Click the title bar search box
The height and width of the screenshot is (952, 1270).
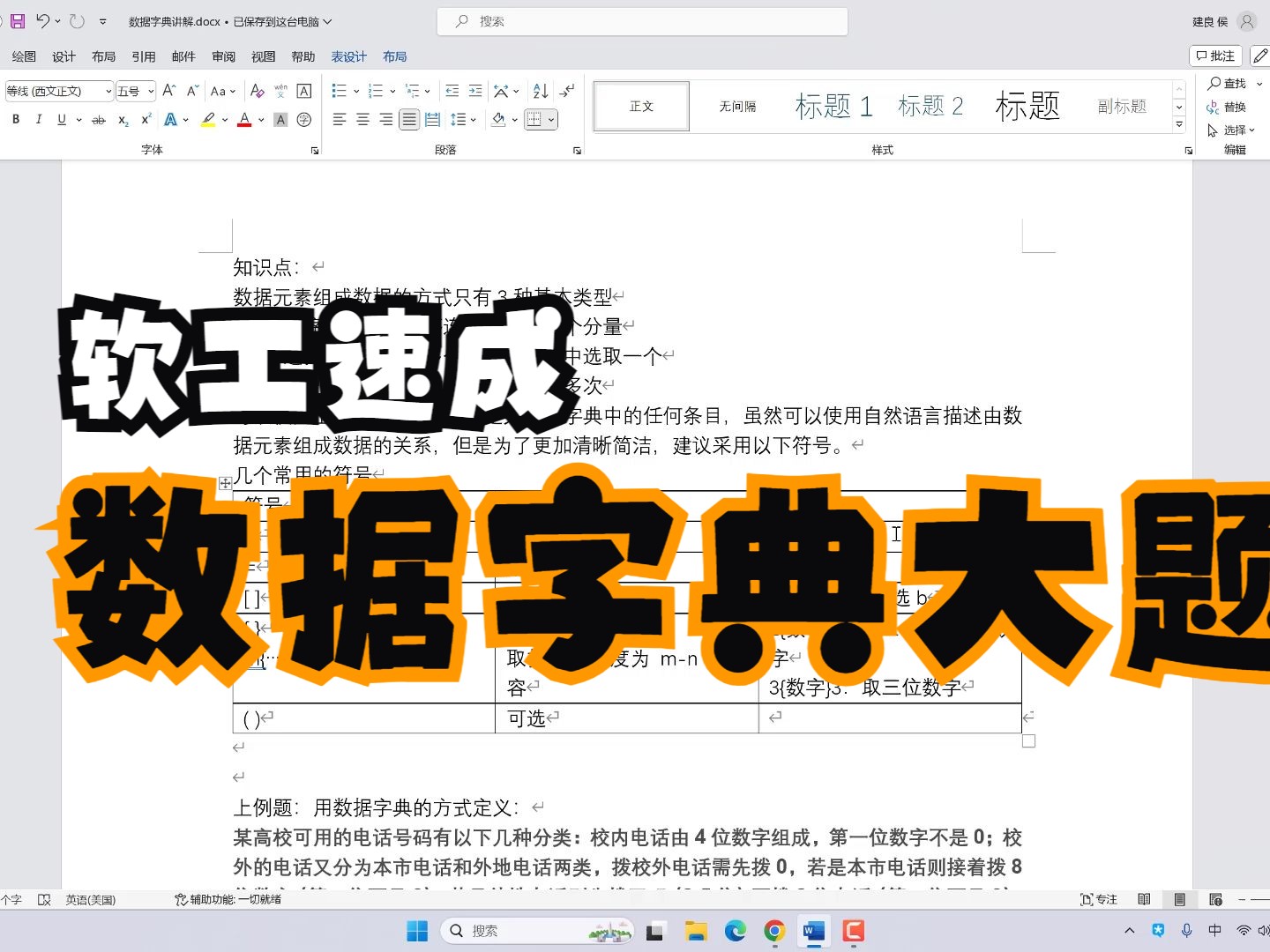pyautogui.click(x=642, y=21)
